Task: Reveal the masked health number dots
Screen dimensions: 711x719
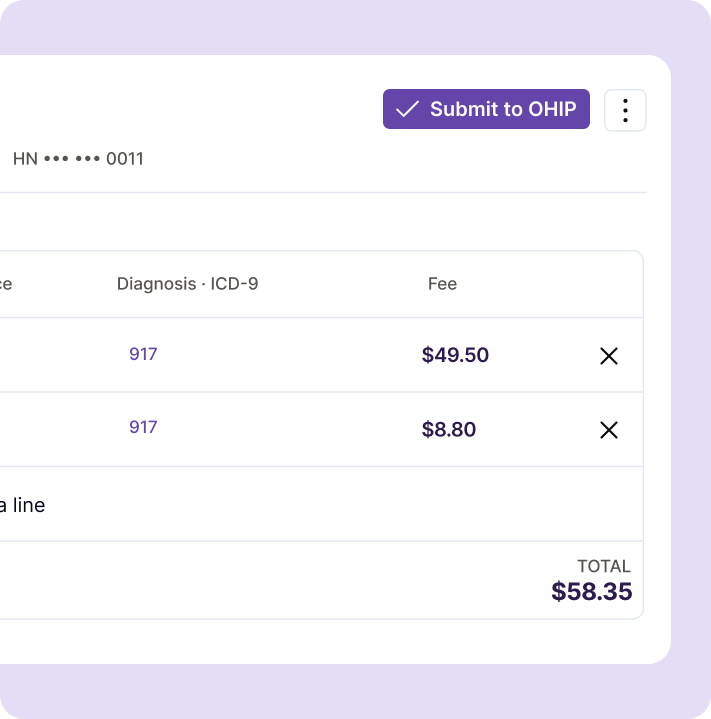Action: [x=72, y=159]
